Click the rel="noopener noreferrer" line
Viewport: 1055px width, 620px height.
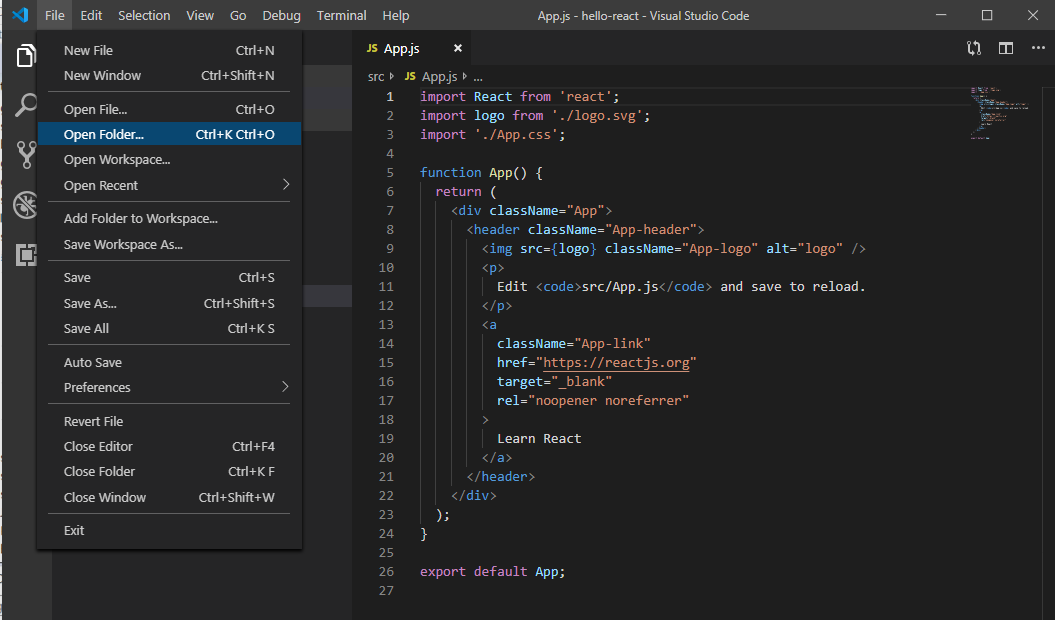click(x=593, y=401)
